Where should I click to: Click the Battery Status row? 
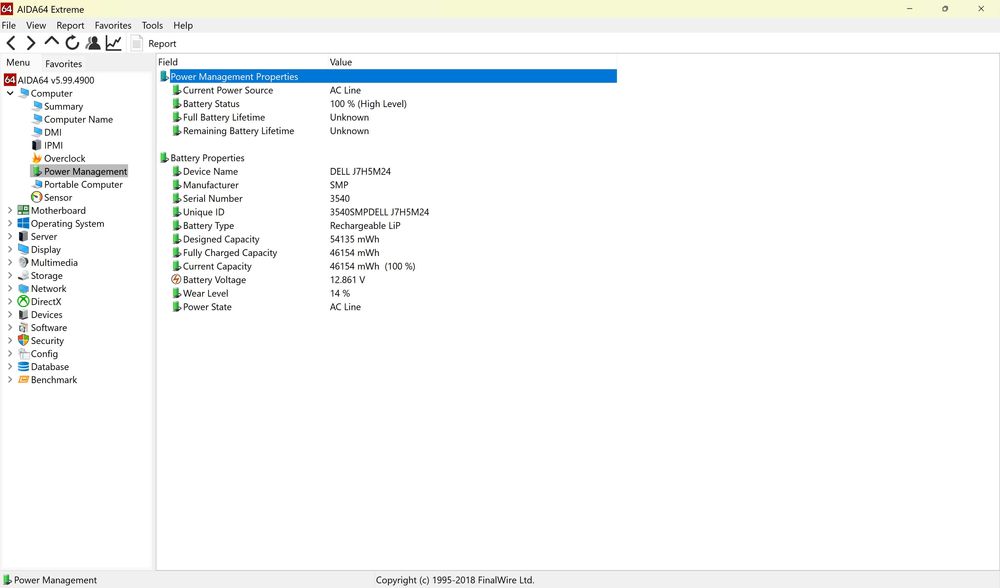coord(388,104)
